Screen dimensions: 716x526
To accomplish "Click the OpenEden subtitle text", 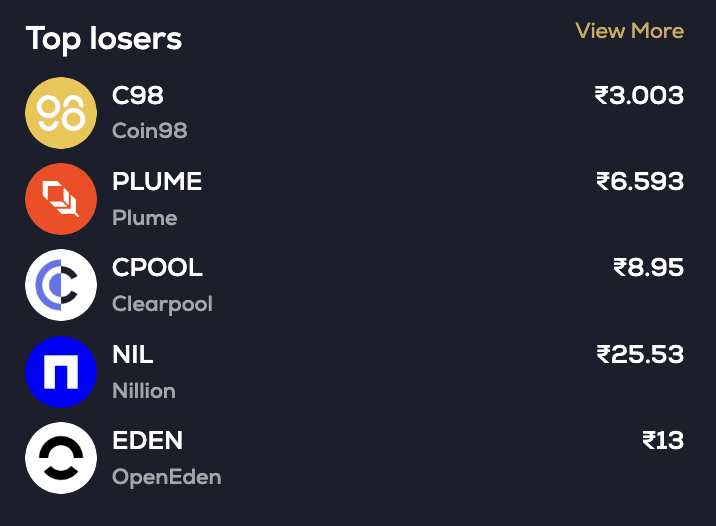I will pos(166,477).
